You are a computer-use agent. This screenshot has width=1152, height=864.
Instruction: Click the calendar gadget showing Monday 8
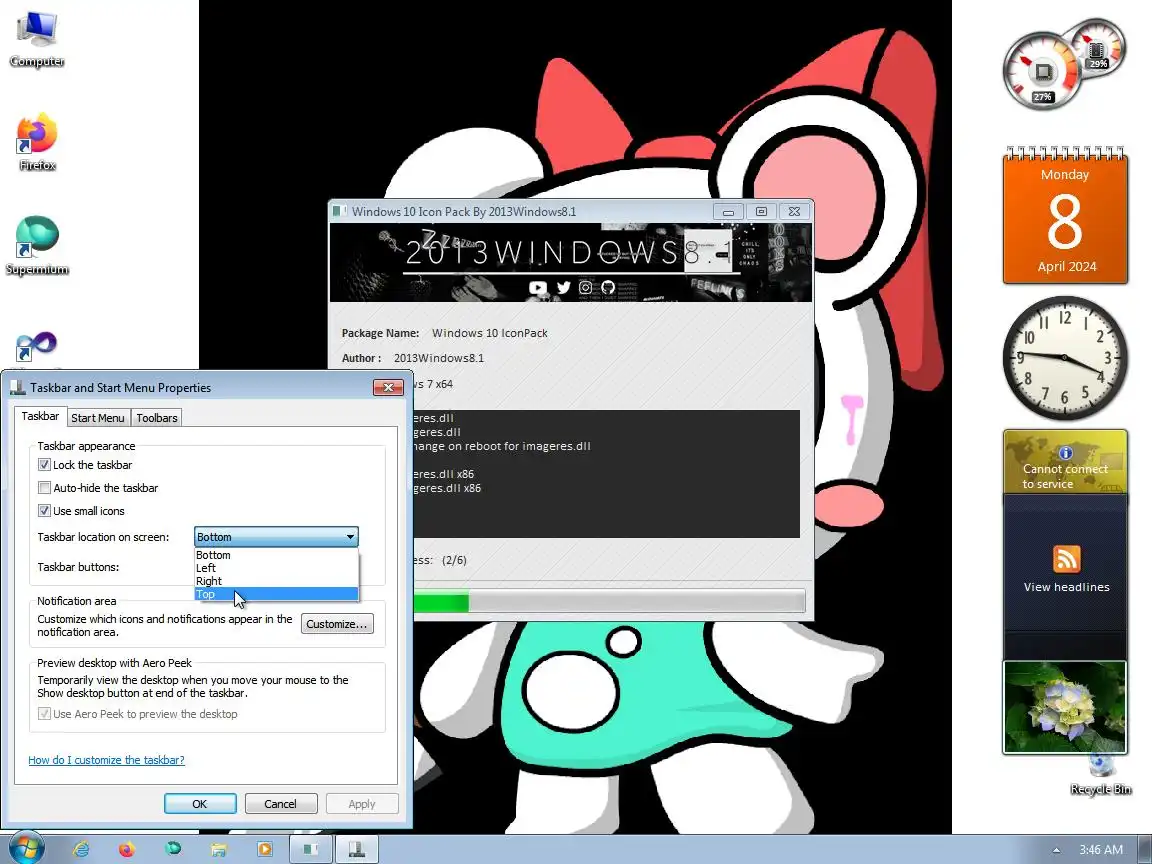pyautogui.click(x=1065, y=215)
